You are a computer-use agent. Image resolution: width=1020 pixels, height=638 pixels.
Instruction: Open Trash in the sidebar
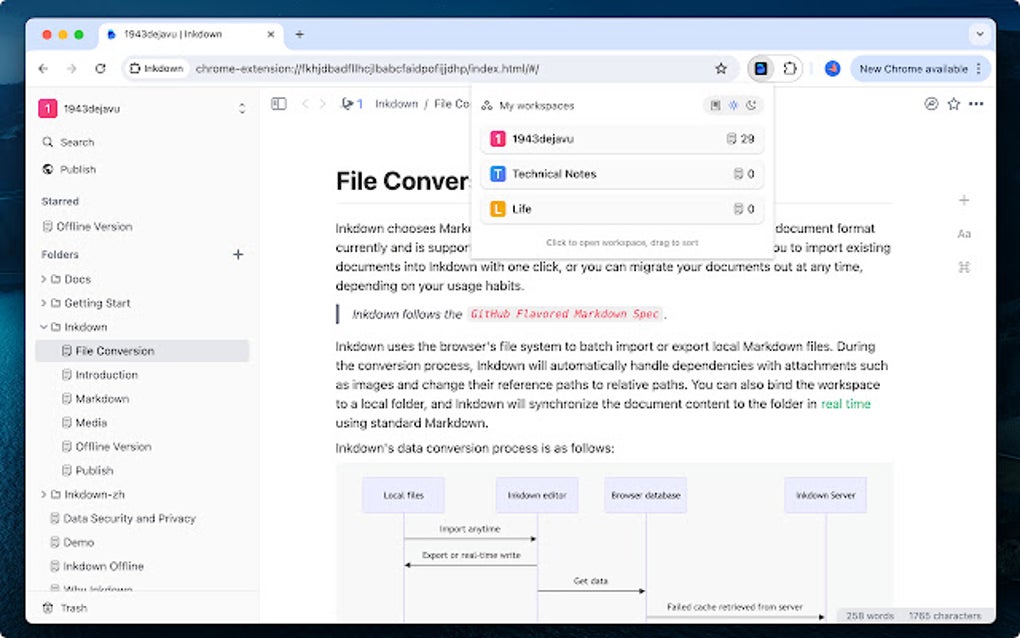coord(73,608)
